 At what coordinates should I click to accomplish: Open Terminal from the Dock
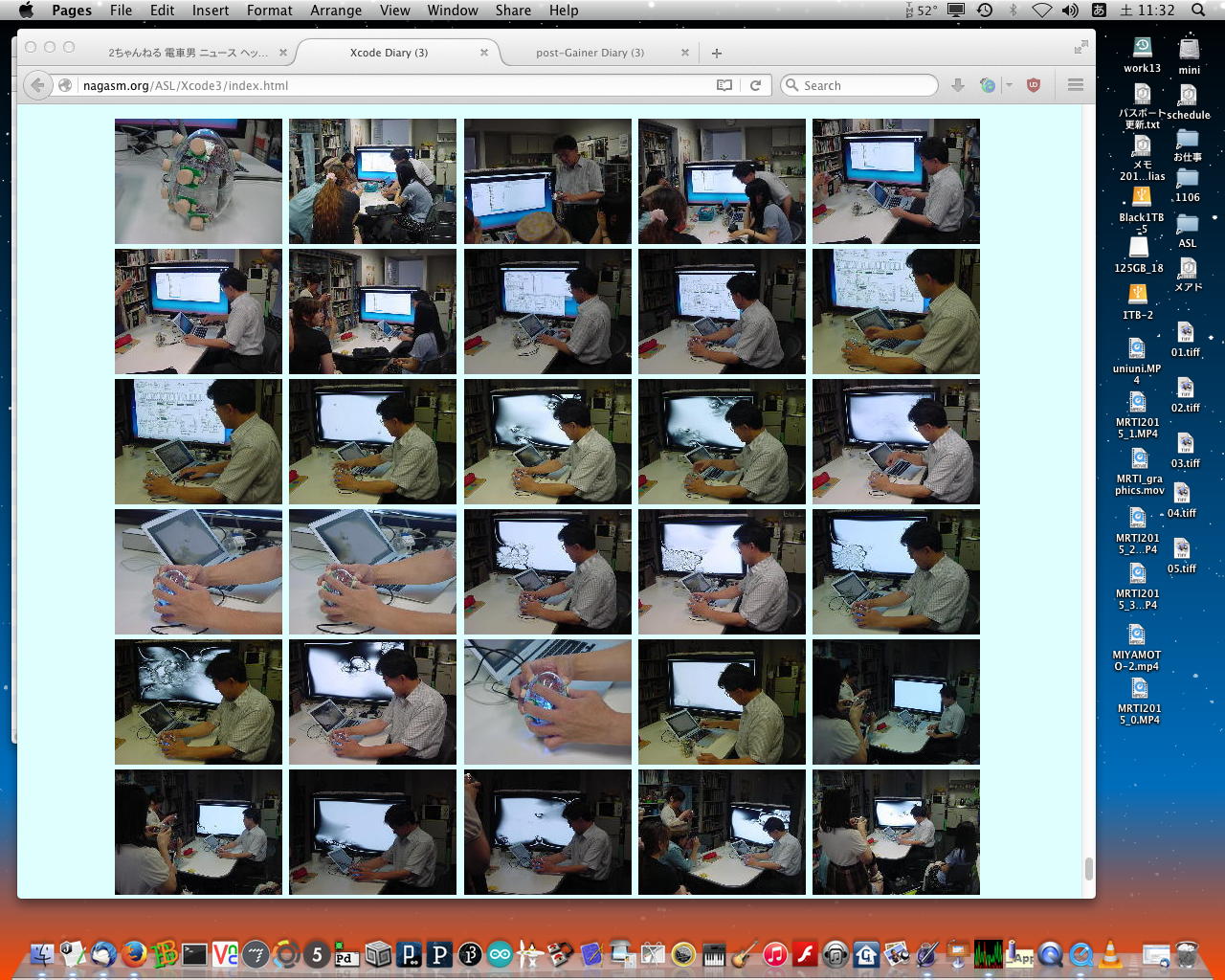click(195, 953)
